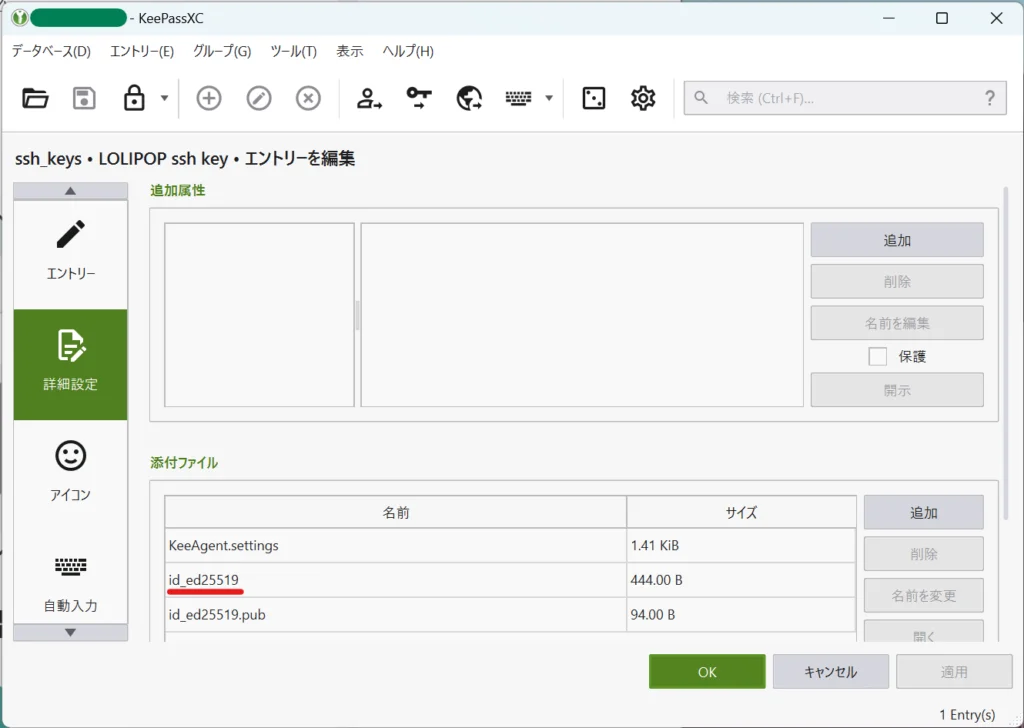
Task: Lock the database with padlock icon
Action: tap(134, 98)
